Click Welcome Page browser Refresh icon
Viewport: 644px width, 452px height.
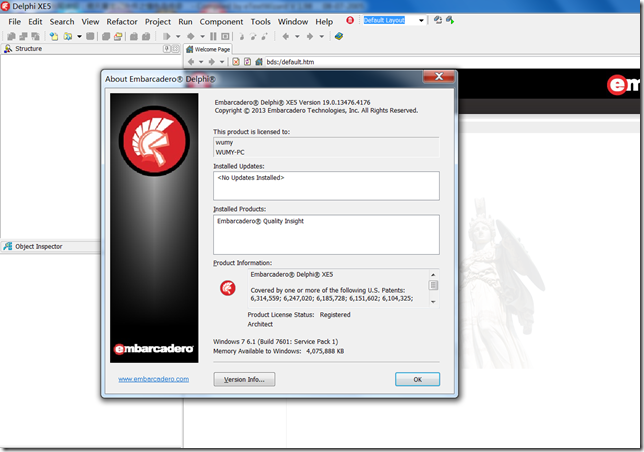click(247, 62)
